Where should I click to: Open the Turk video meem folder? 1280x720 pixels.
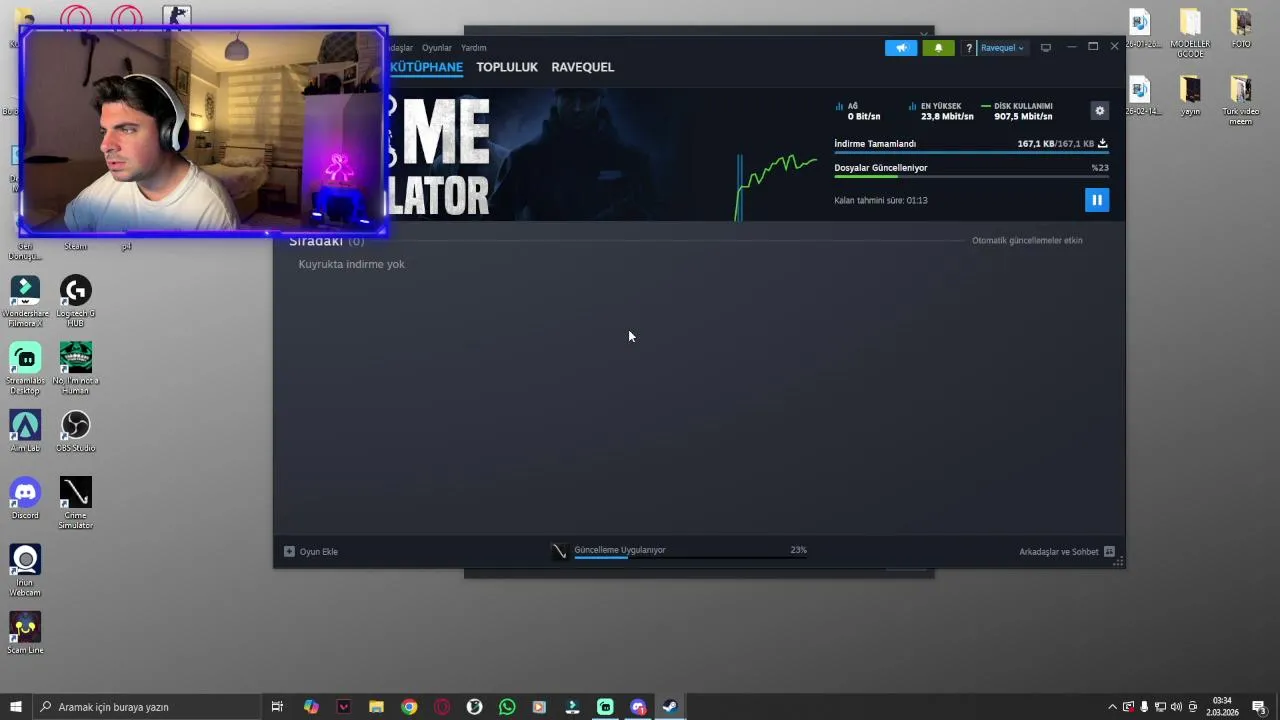[x=1241, y=100]
